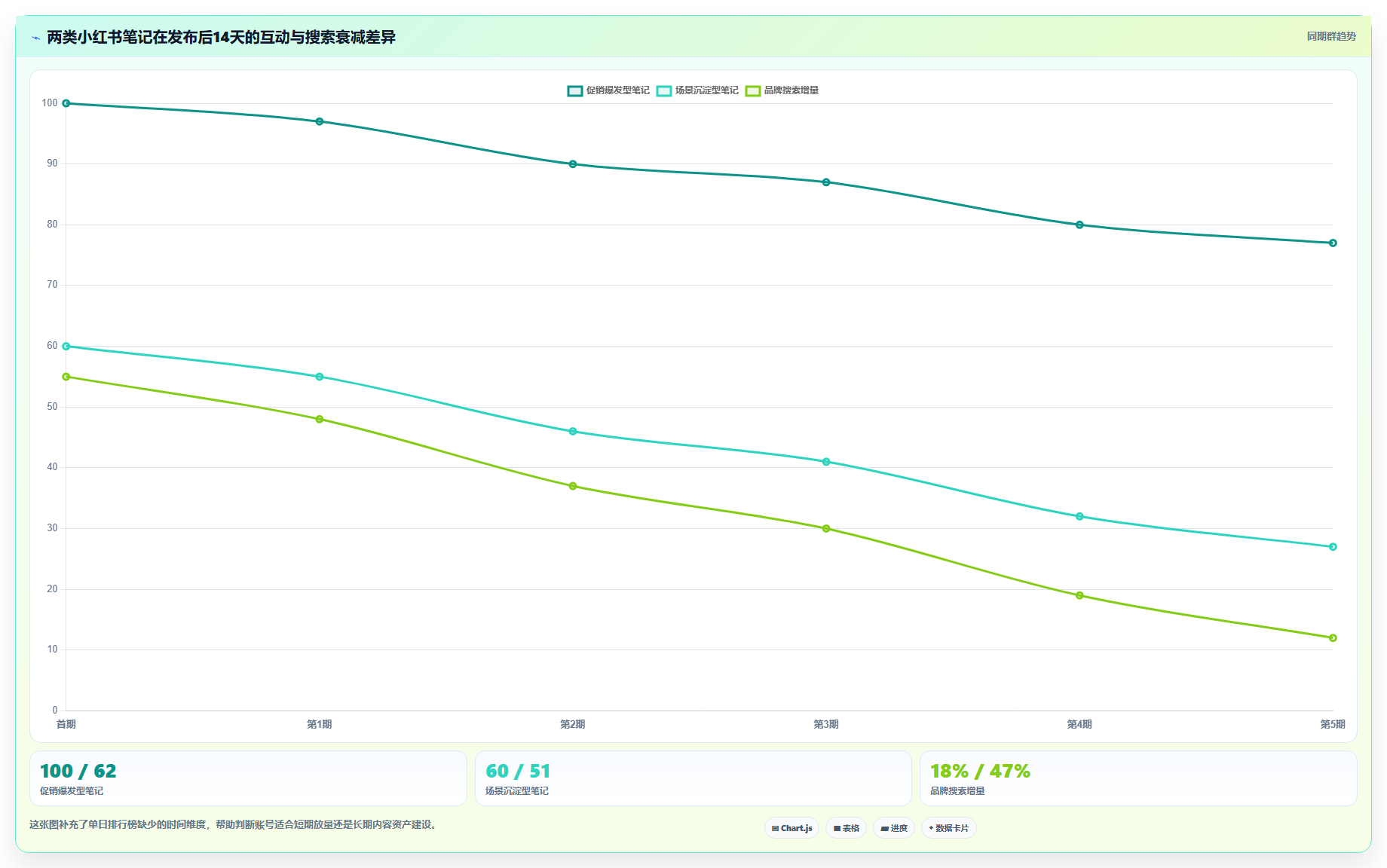Select the 品牌搜索增量 point at 第5期
This screenshot has width=1387, height=868.
pos(1333,638)
